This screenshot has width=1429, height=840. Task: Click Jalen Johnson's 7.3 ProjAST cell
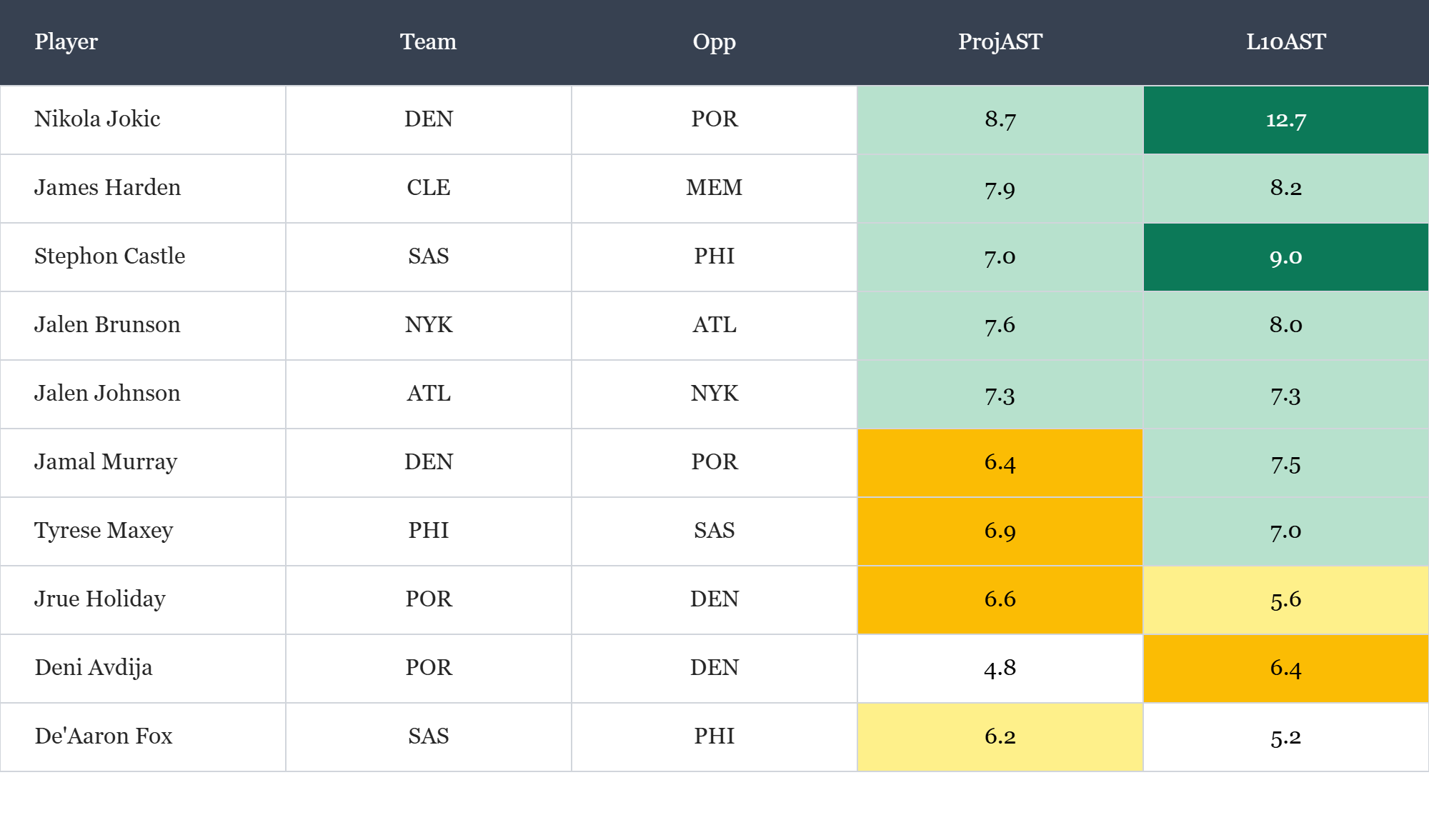[x=1000, y=394]
